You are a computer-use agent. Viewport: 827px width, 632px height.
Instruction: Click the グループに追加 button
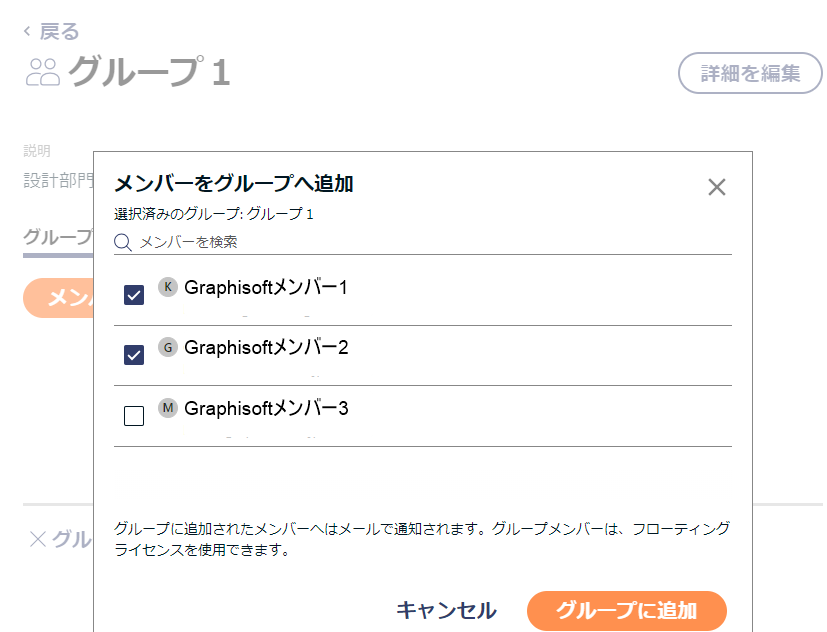627,610
